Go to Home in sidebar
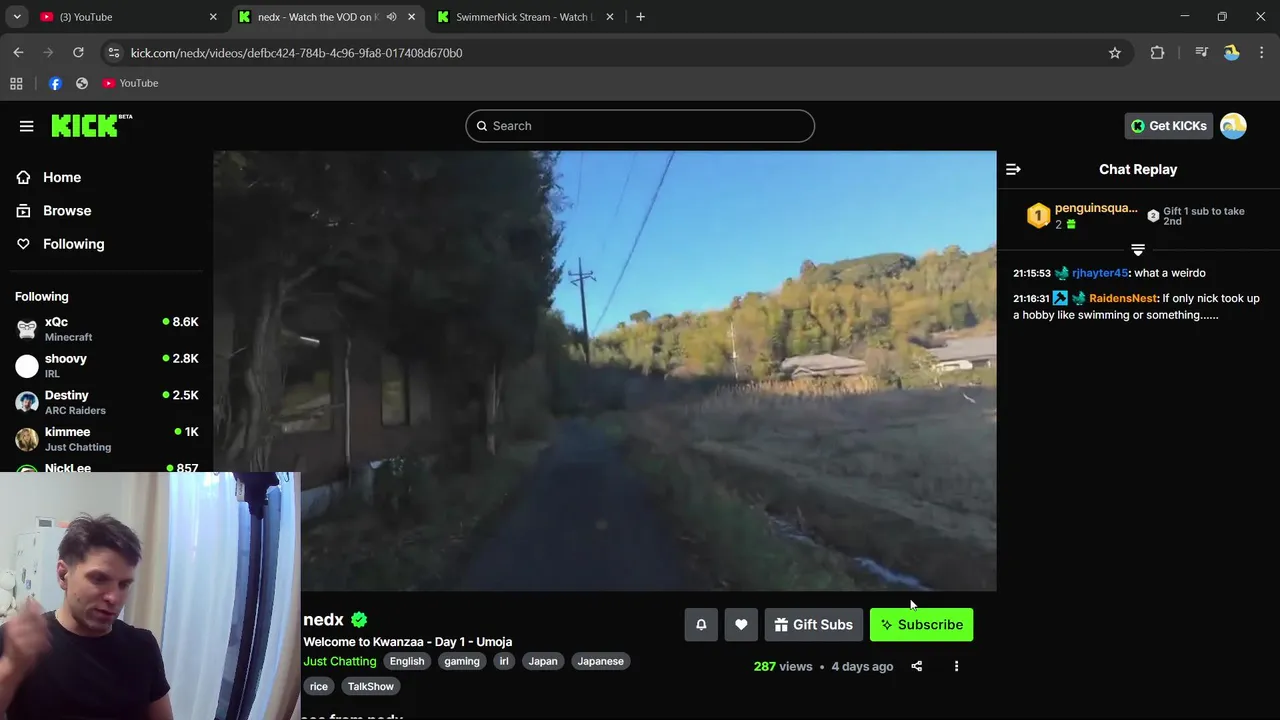1280x720 pixels. tap(62, 177)
